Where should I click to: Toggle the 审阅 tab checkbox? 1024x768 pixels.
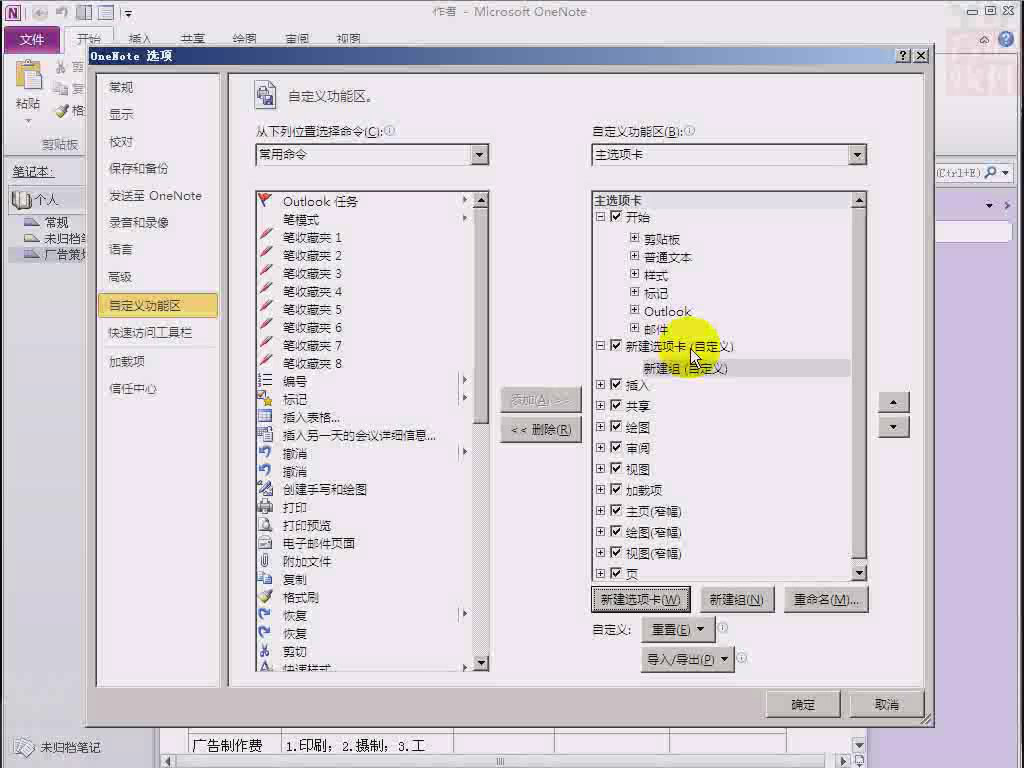[616, 447]
